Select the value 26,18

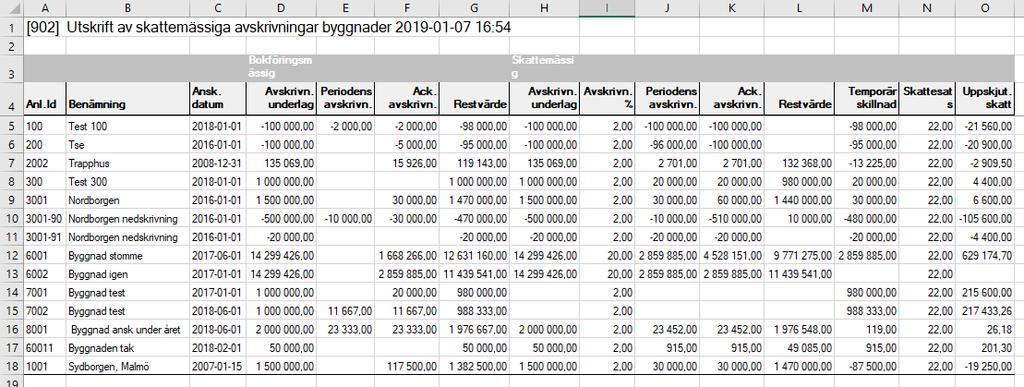[985, 329]
